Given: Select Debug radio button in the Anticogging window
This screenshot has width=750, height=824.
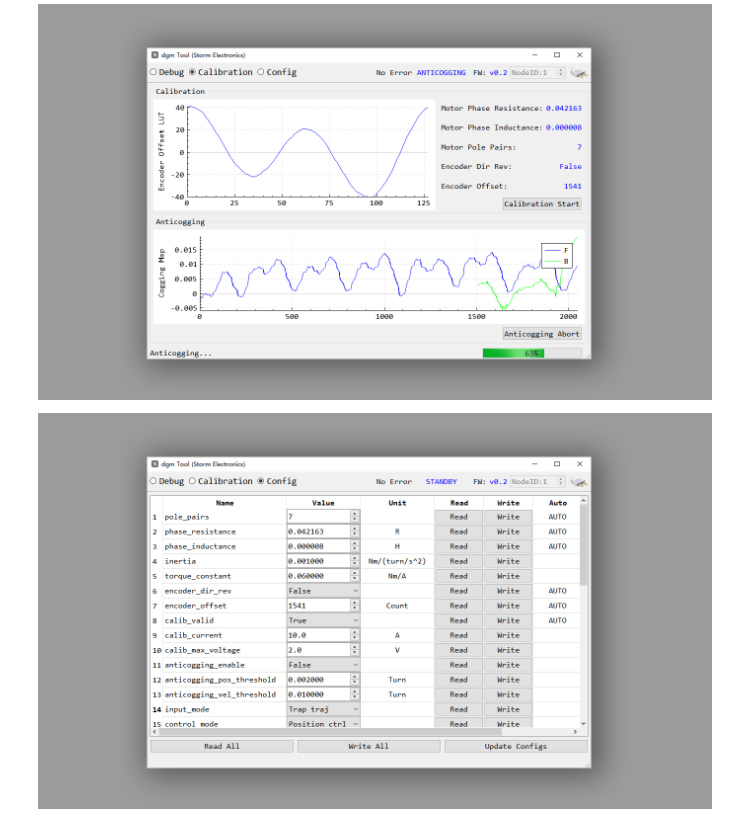Looking at the screenshot, I should [x=154, y=72].
